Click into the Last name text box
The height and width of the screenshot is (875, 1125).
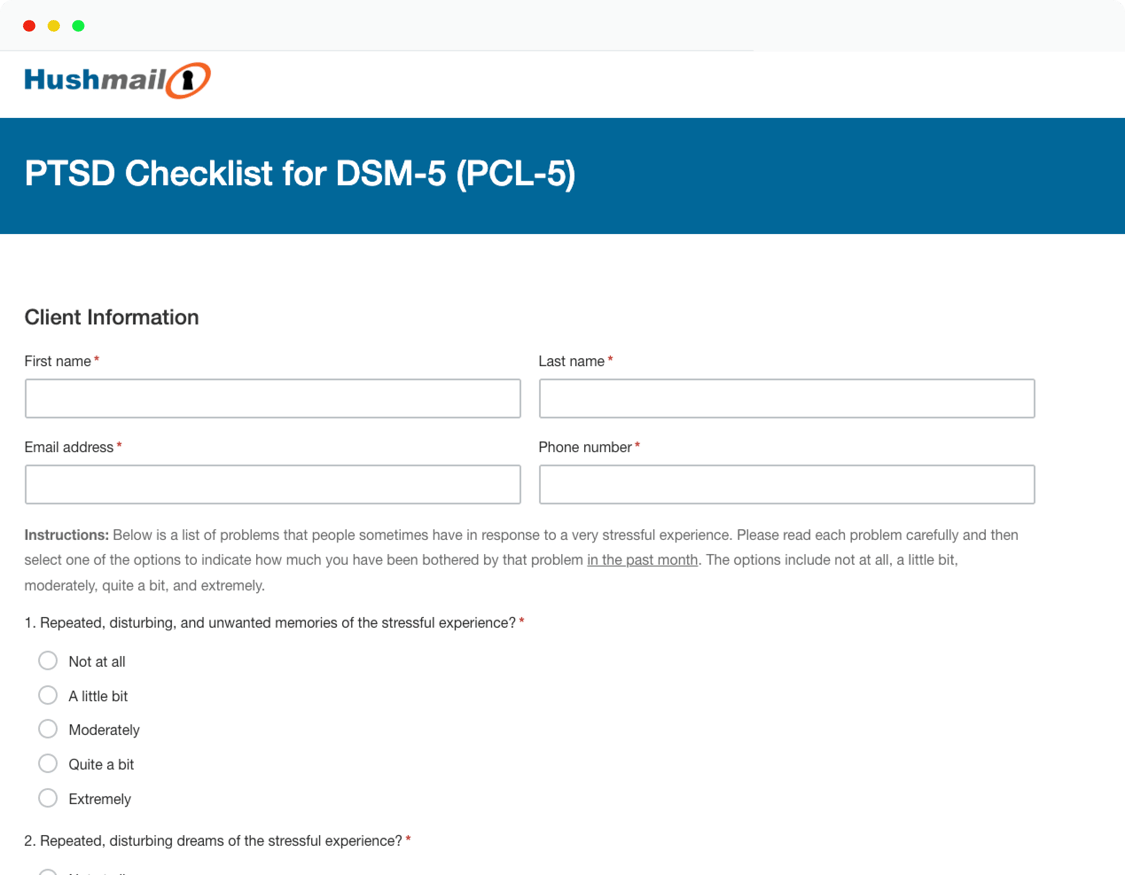pyautogui.click(x=786, y=398)
